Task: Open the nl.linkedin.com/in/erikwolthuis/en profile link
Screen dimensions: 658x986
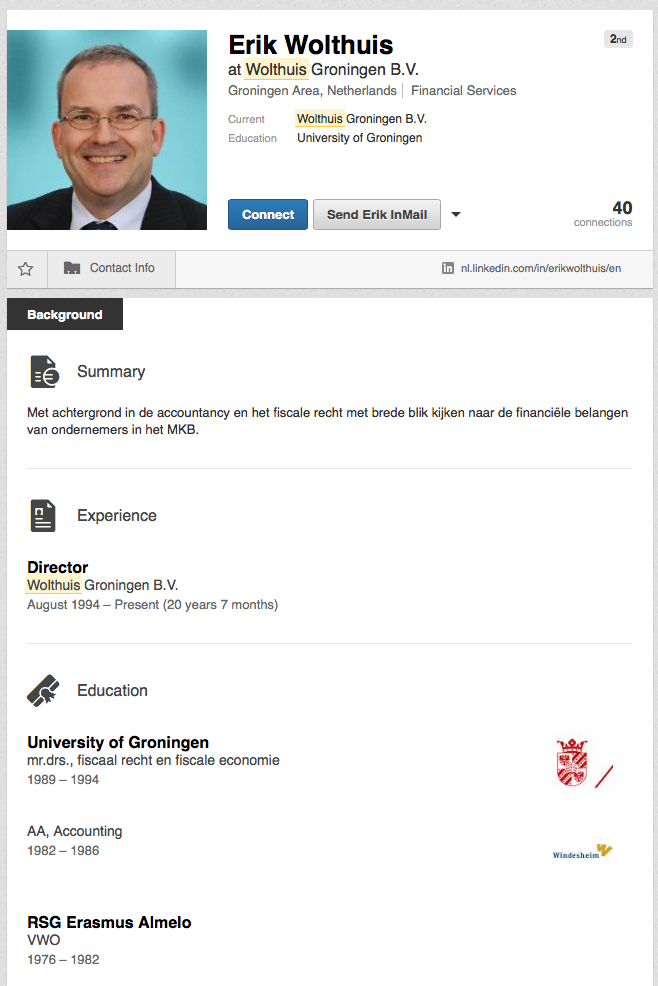Action: point(540,269)
